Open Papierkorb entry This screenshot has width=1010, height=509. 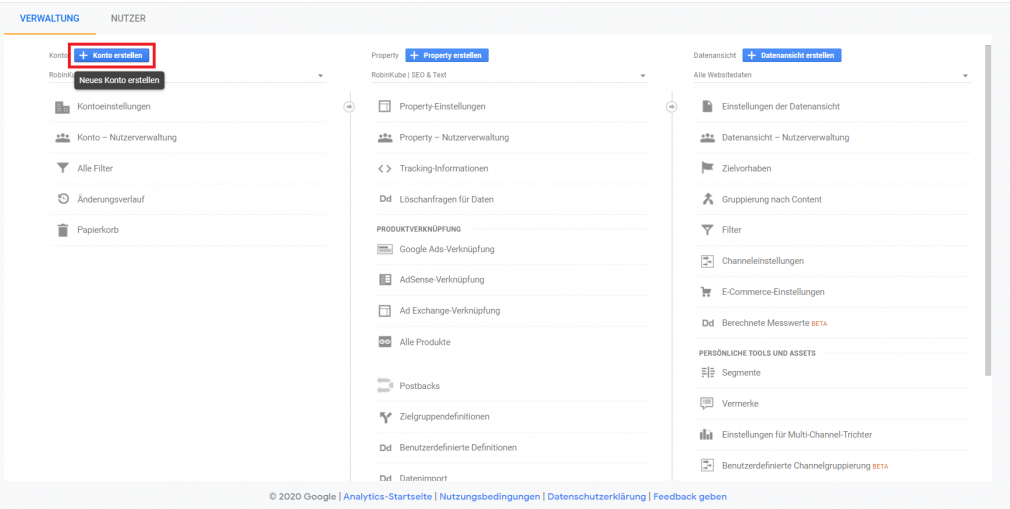[98, 229]
